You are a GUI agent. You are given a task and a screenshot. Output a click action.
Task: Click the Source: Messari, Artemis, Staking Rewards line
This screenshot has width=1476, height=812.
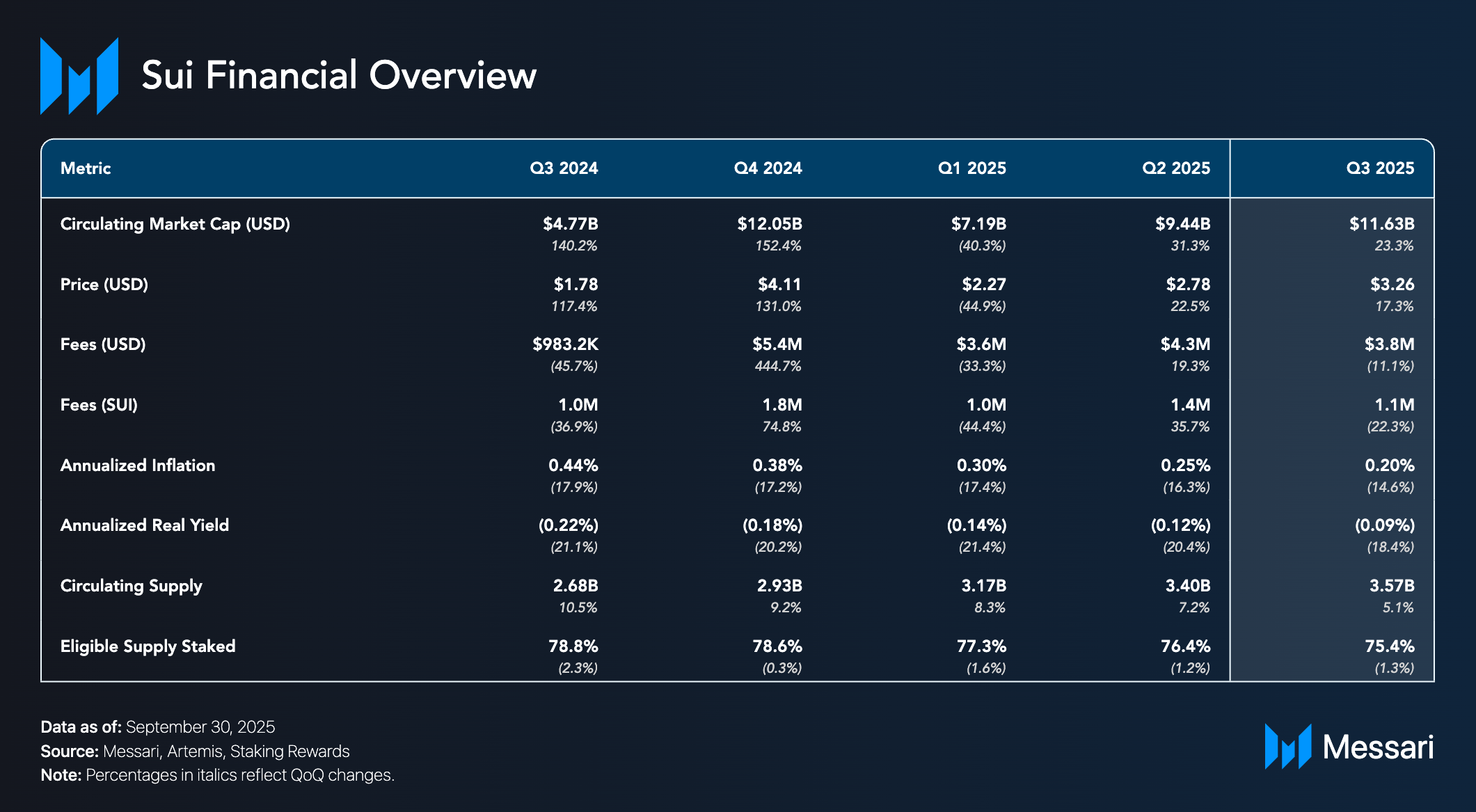coord(195,751)
